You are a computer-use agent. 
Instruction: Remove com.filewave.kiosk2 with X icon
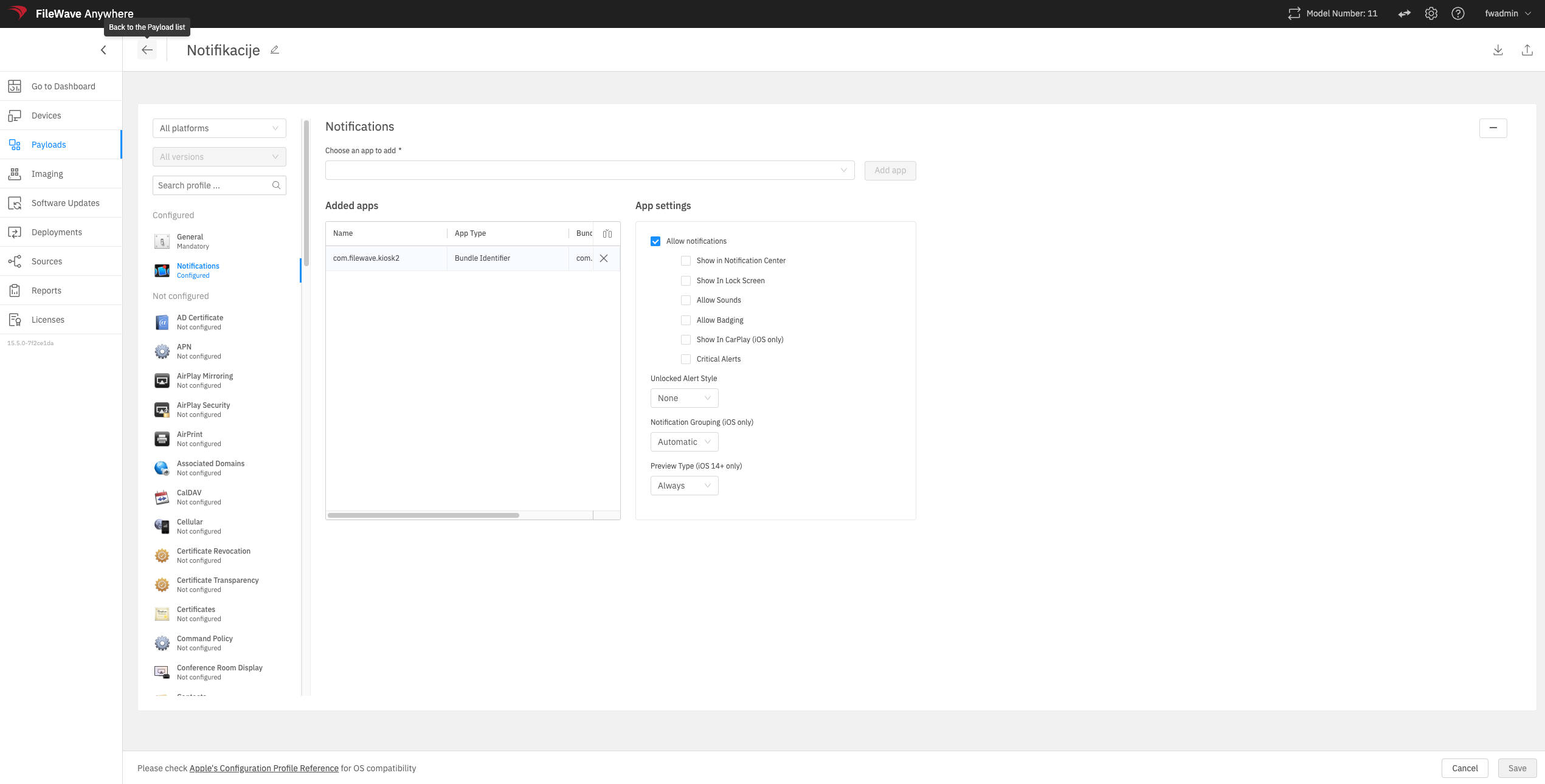(x=604, y=258)
